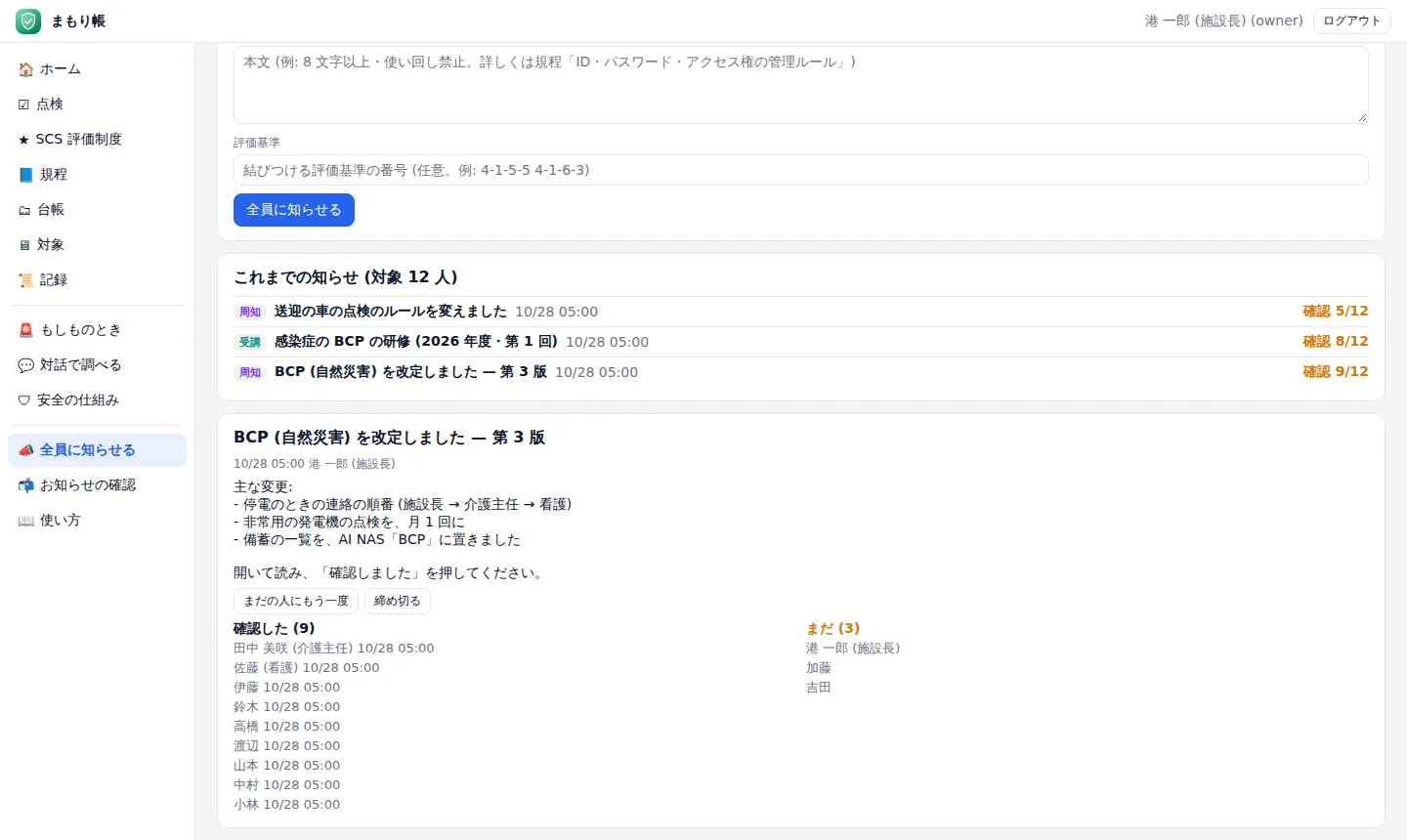
Task: Open the ホーム page from sidebar
Action: 97,69
